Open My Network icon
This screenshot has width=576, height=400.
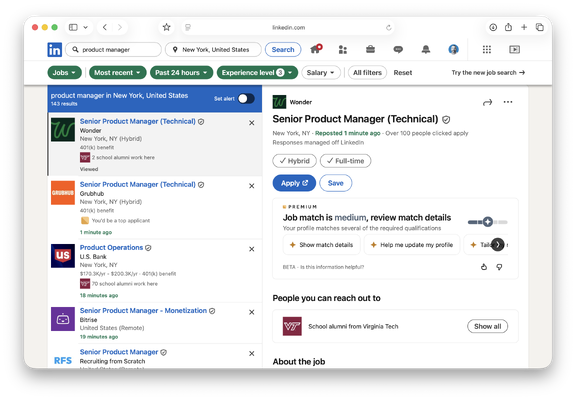tap(343, 50)
